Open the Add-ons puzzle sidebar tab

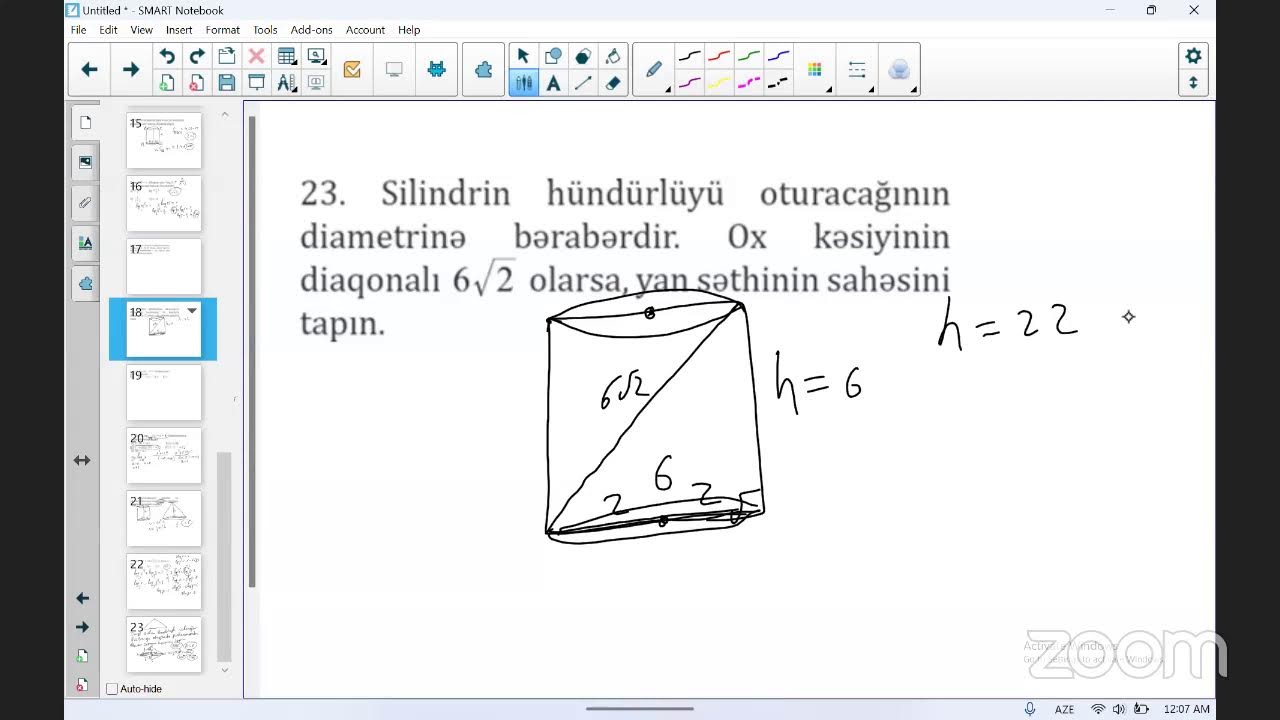[85, 283]
